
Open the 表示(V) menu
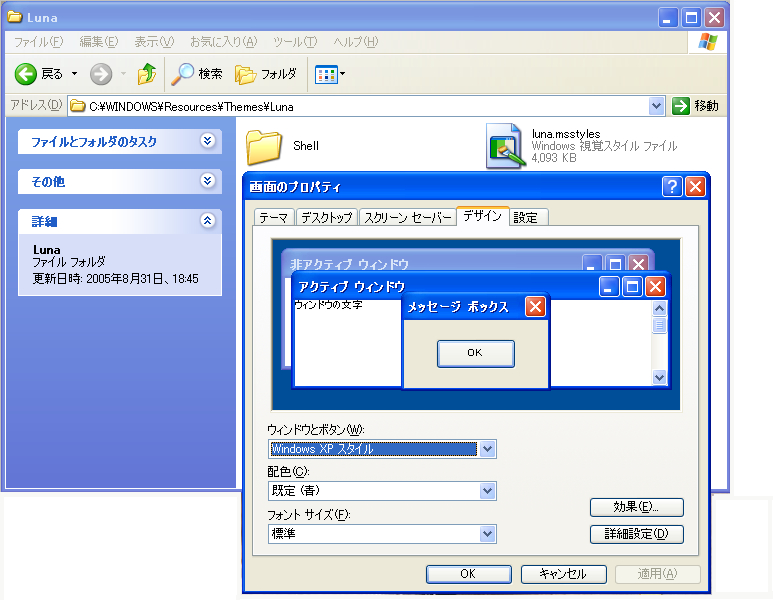154,42
